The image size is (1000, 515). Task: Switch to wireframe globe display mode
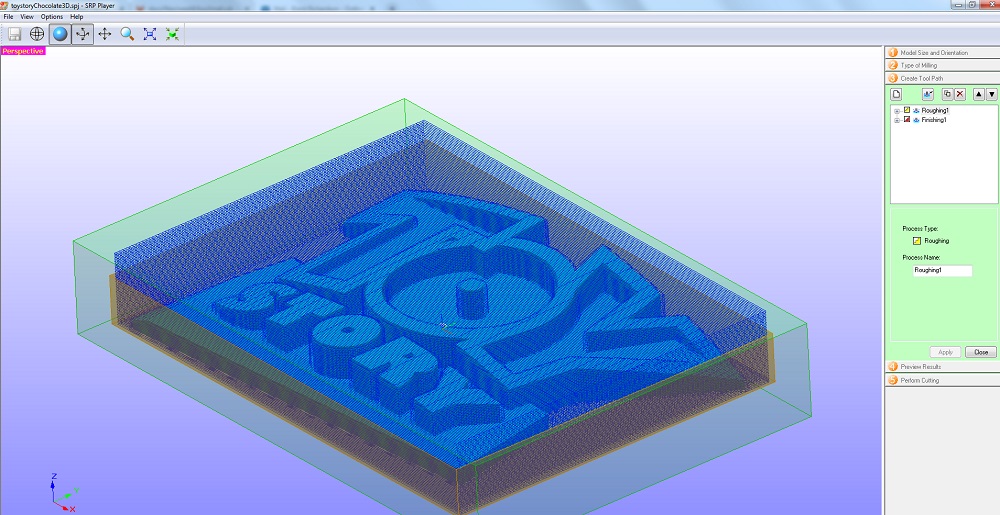point(37,34)
